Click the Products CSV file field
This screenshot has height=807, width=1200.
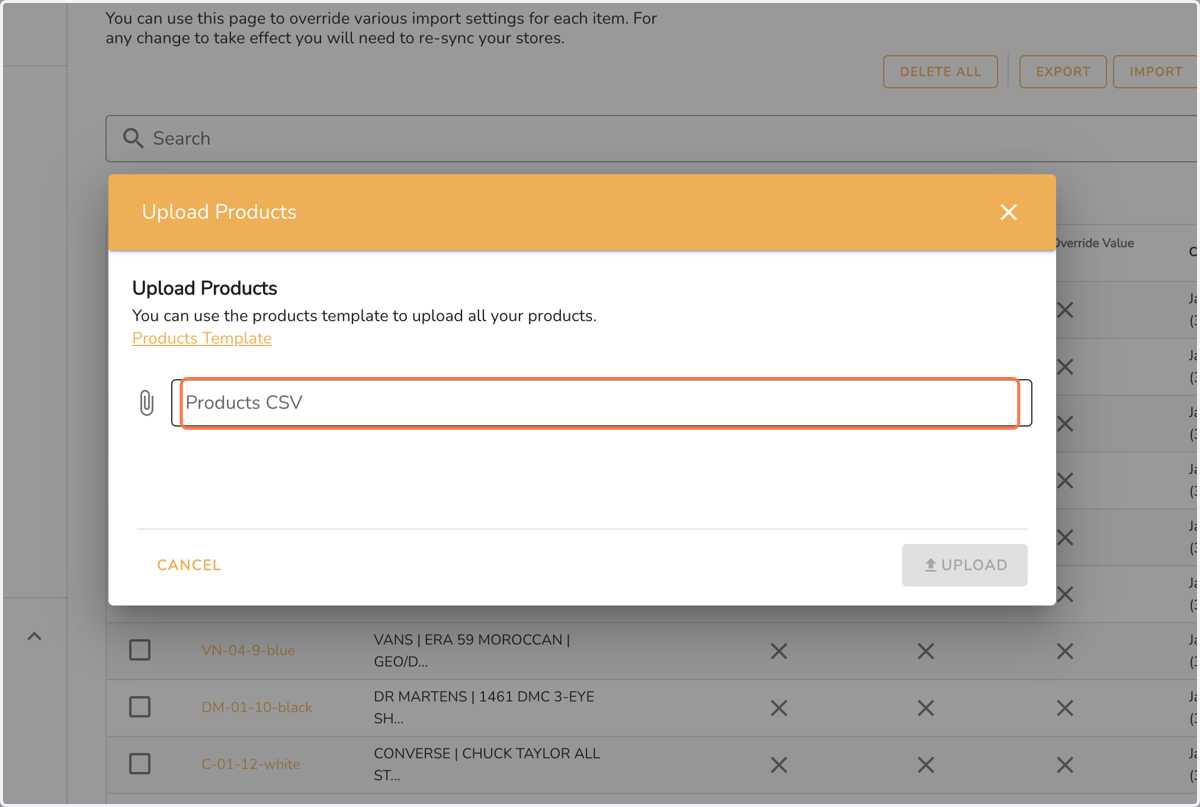tap(601, 403)
